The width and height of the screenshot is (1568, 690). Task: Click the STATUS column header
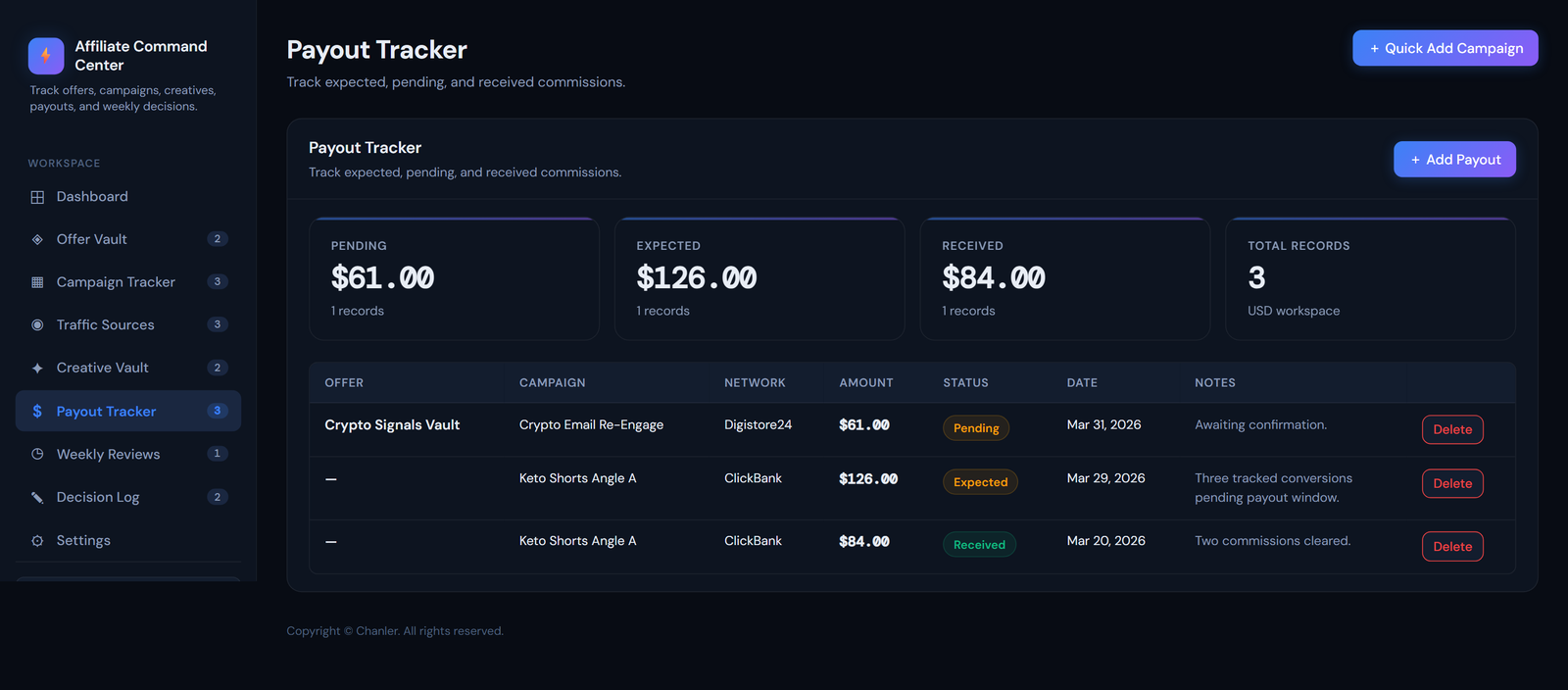coord(965,383)
